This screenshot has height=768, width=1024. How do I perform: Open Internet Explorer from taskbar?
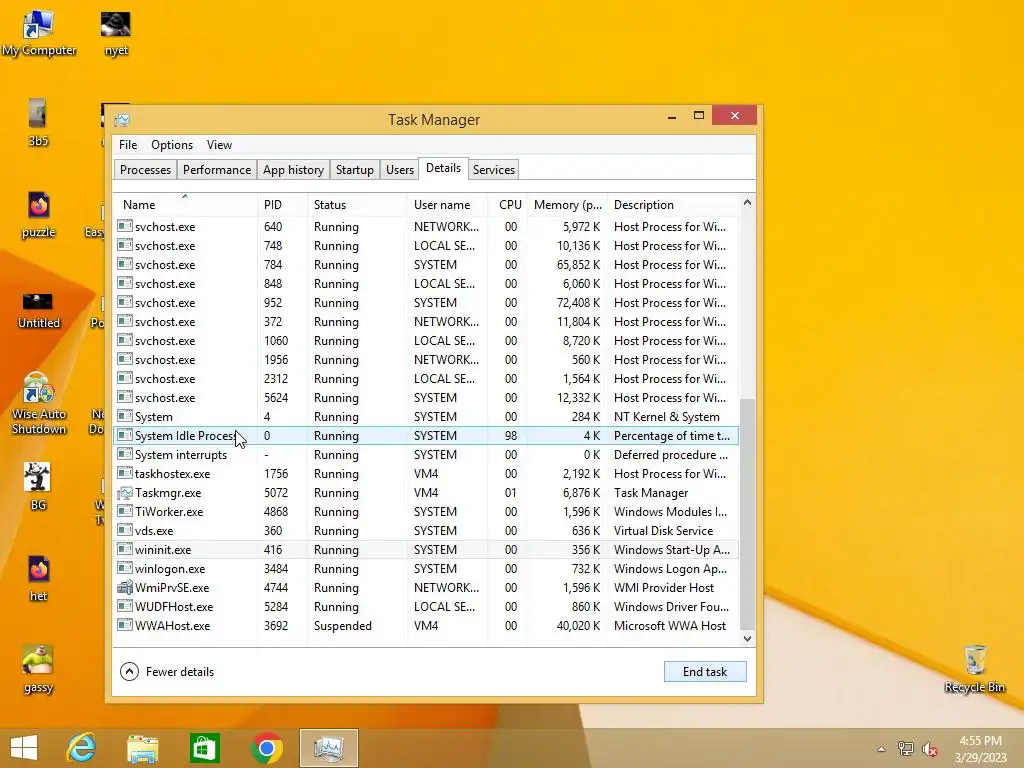tap(82, 748)
